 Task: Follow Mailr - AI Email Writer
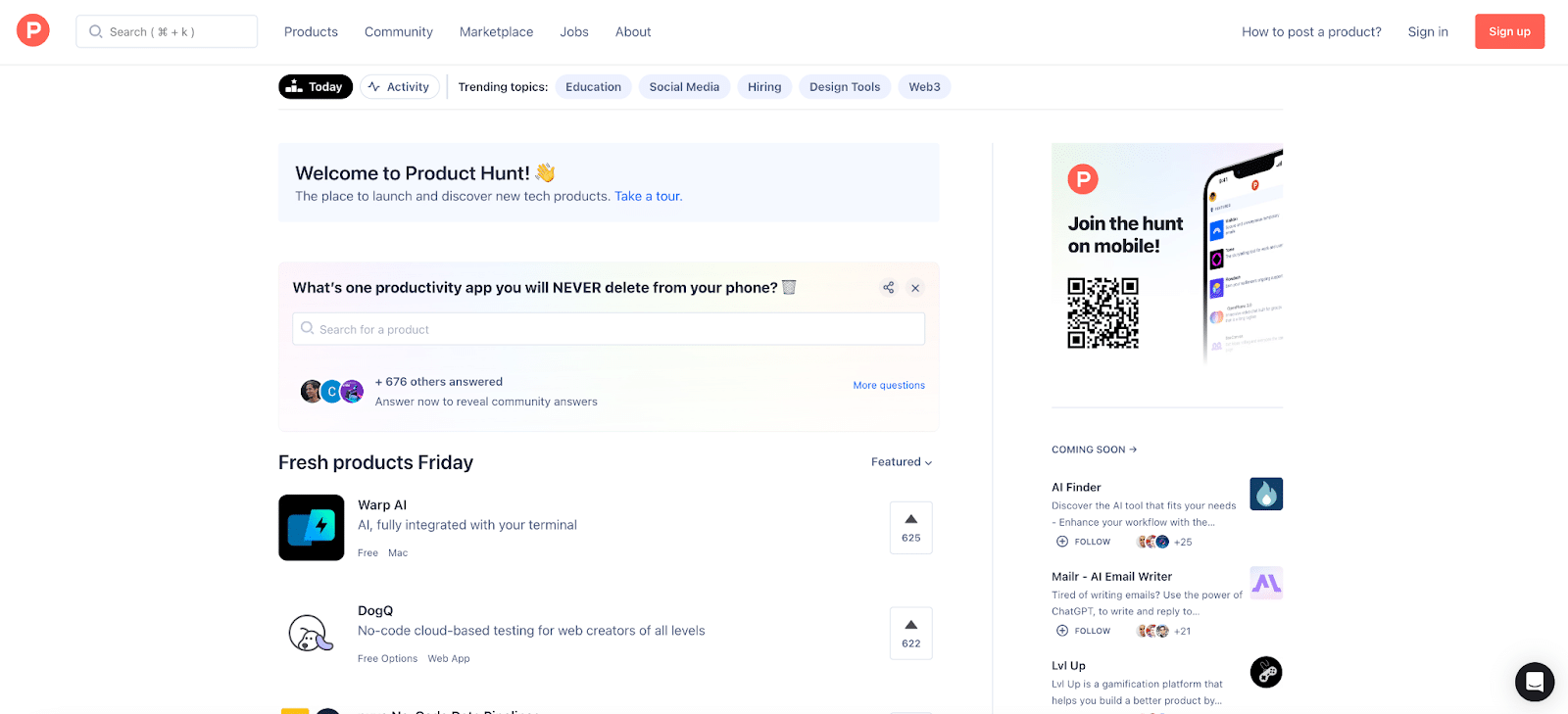click(x=1083, y=631)
